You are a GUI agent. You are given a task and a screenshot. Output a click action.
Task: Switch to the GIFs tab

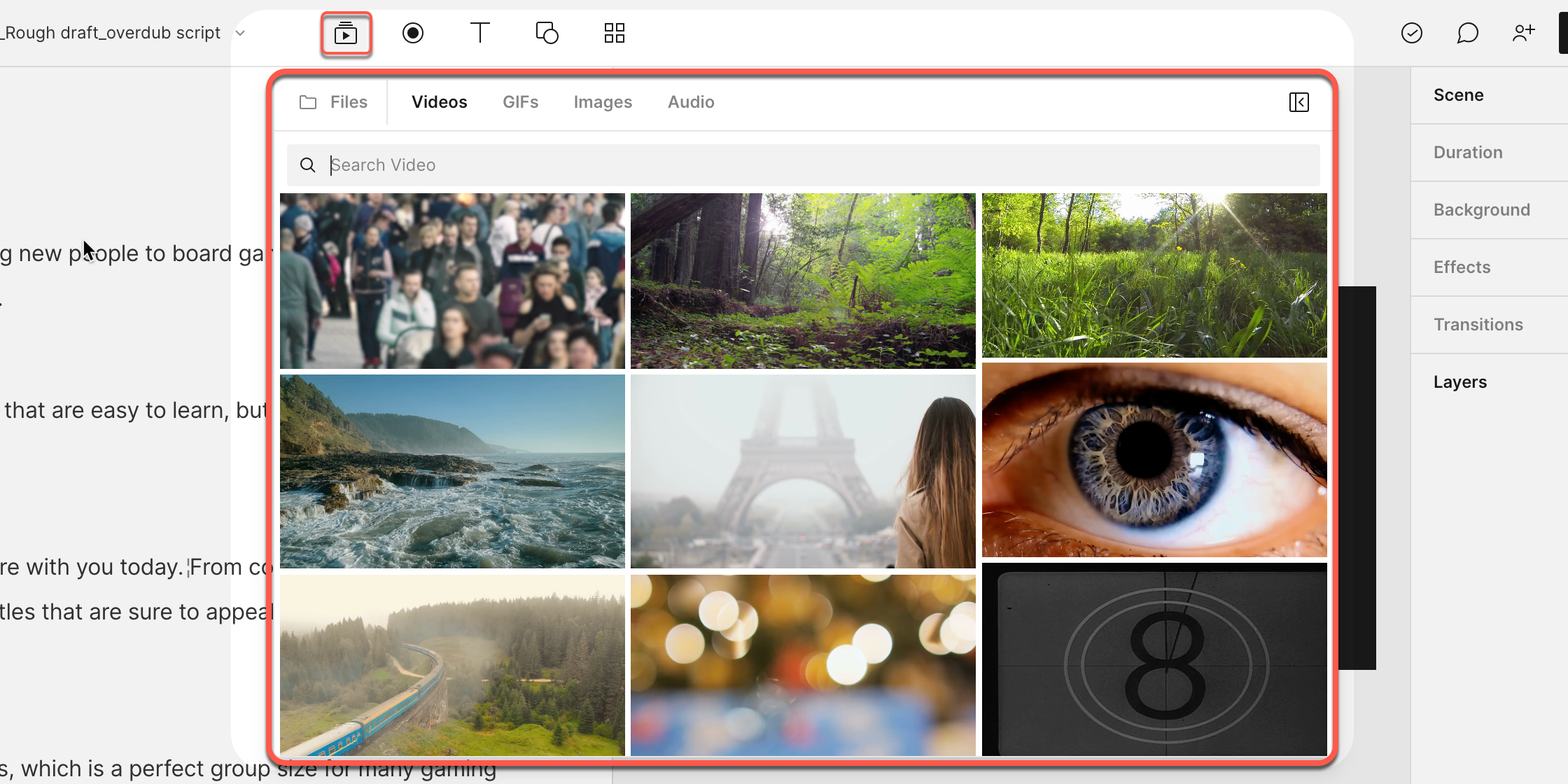pyautogui.click(x=520, y=102)
